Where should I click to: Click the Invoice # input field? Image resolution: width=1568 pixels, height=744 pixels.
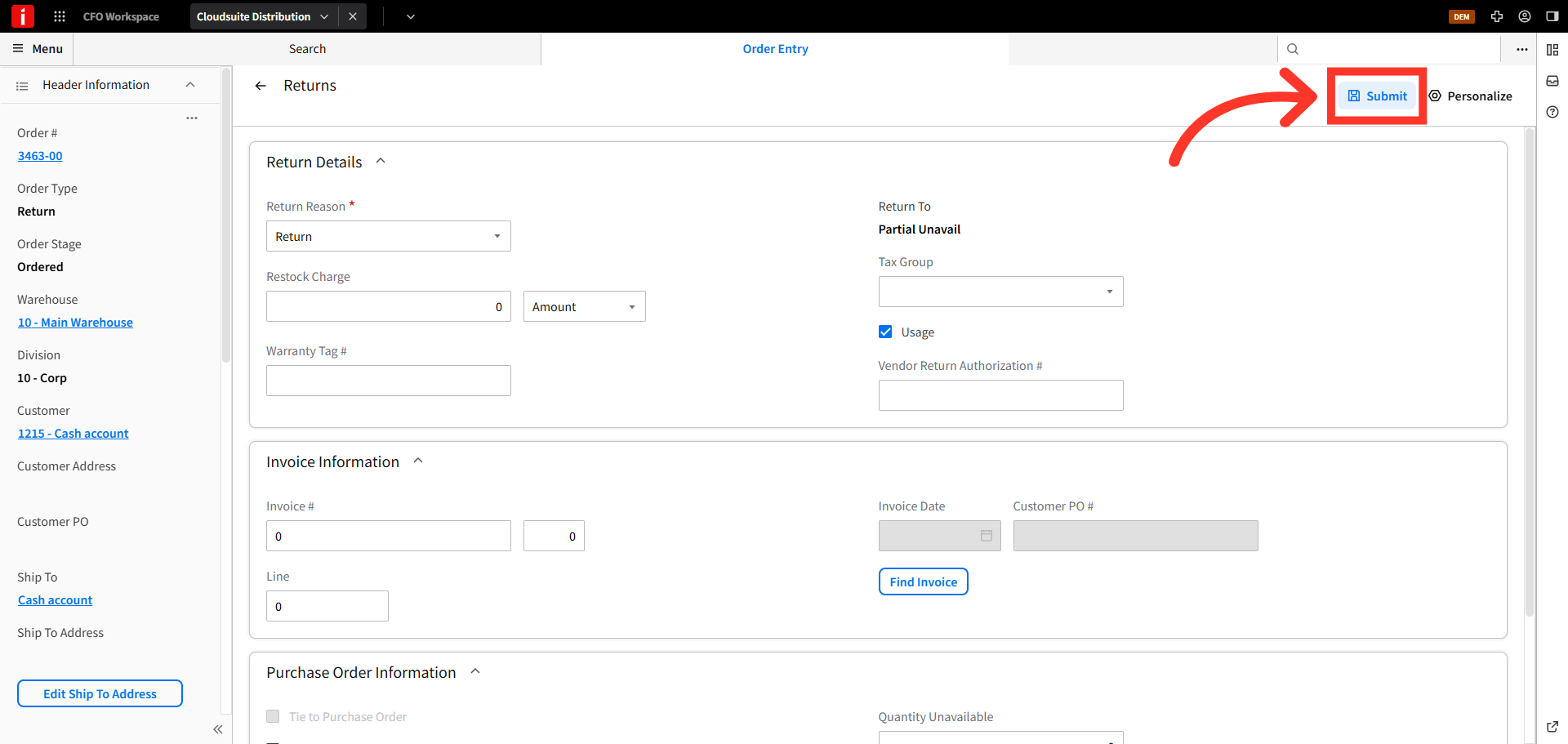(x=389, y=536)
